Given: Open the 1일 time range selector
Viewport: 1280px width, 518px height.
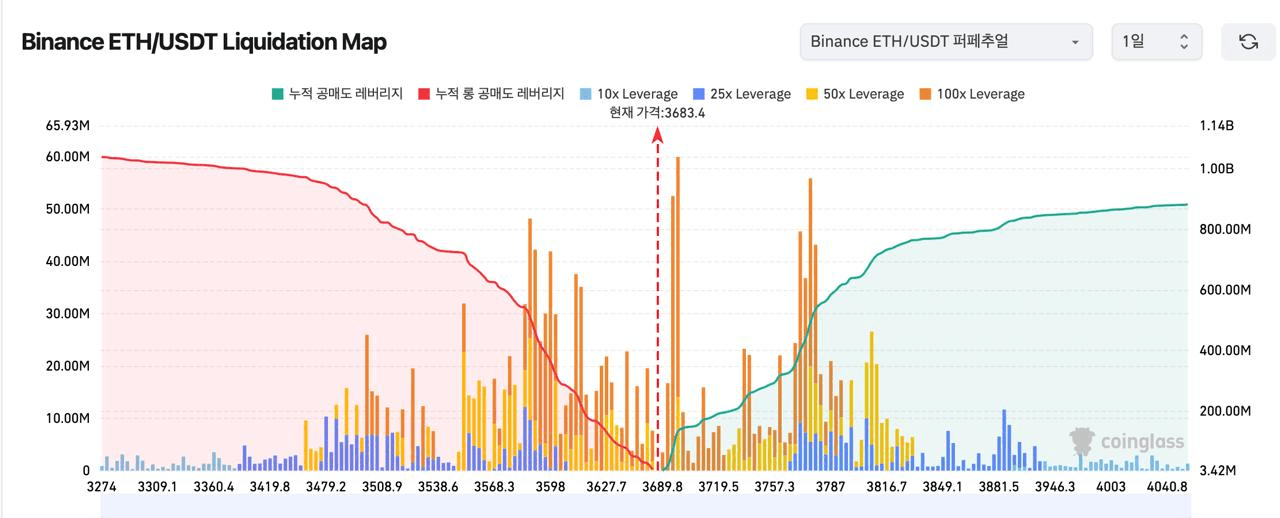Looking at the screenshot, I should pyautogui.click(x=1156, y=42).
